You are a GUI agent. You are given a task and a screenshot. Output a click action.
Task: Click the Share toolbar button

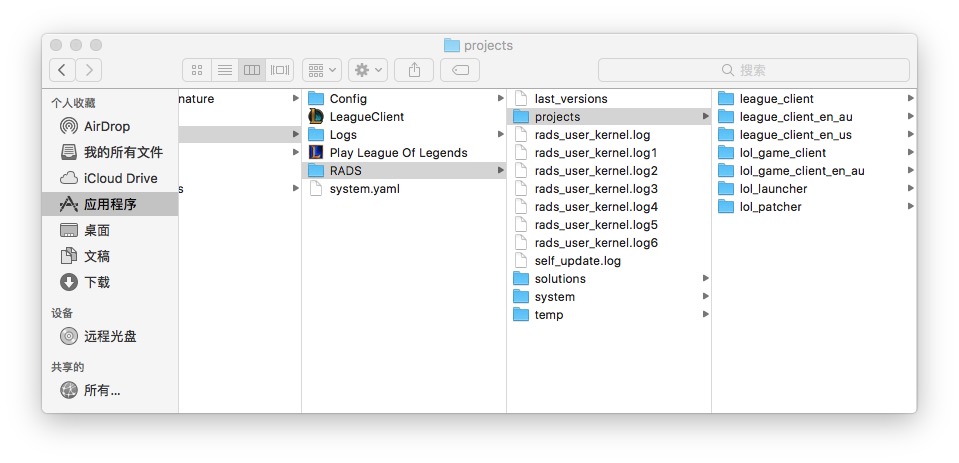[414, 70]
